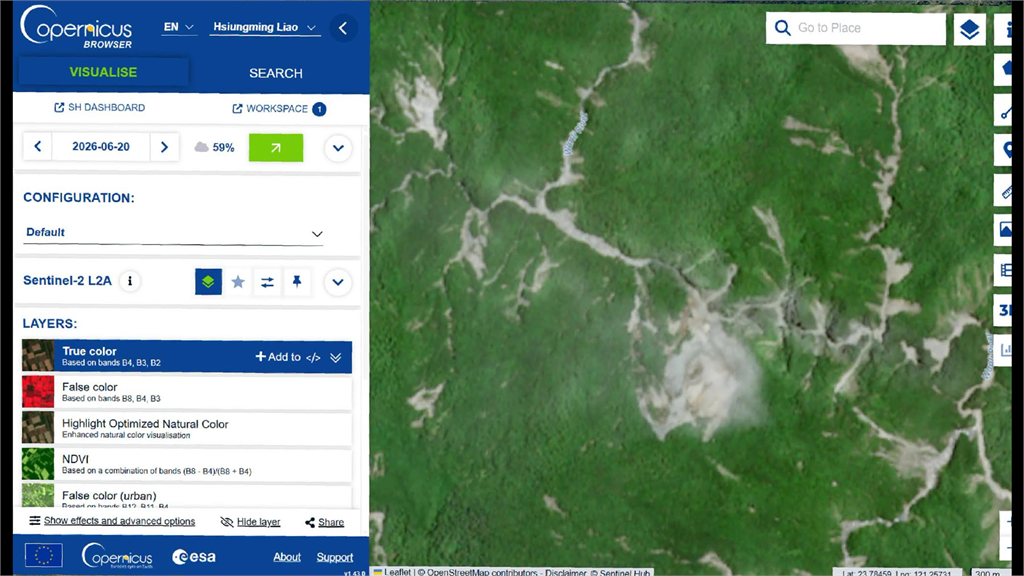Click Hide layer toggle
Screen dimensions: 1024x576
(x=250, y=522)
